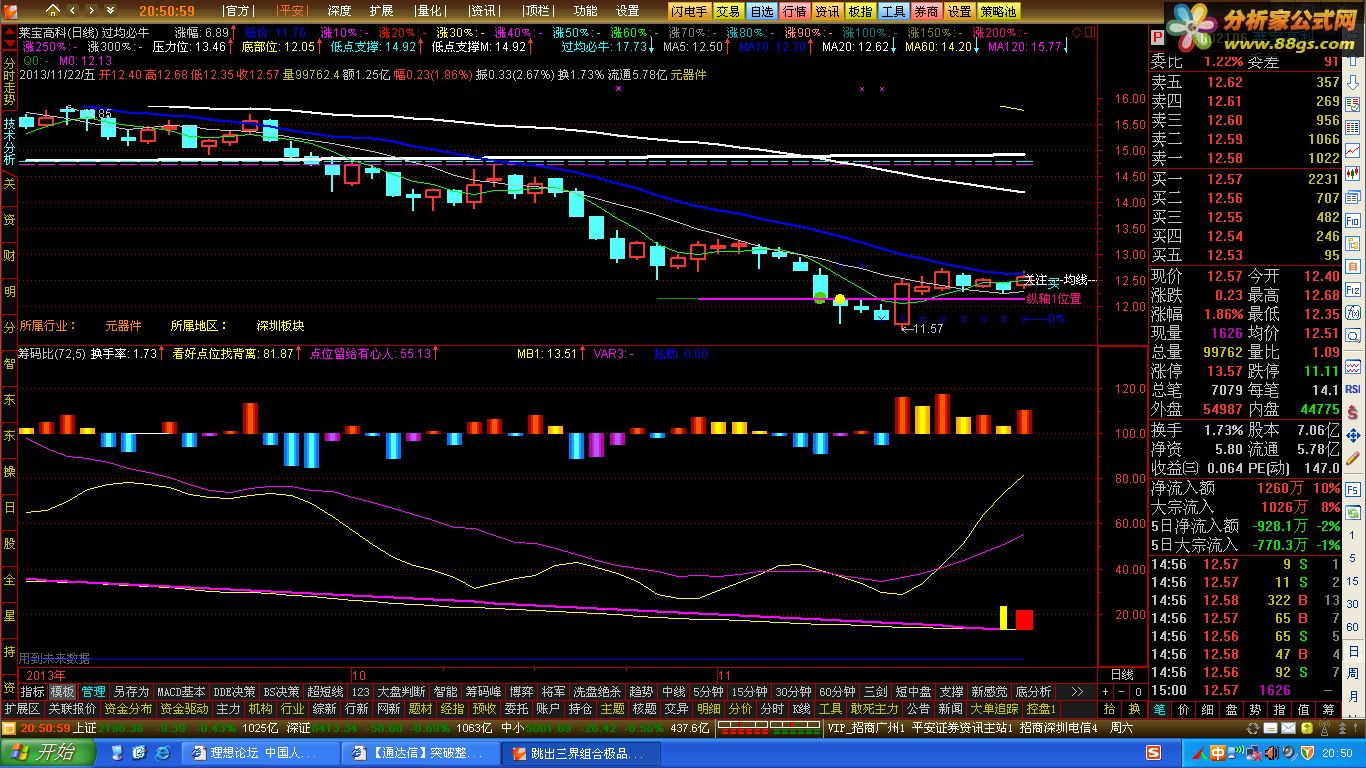Click the 扩展区 tab in the bottom row
This screenshot has height=768, width=1366.
click(x=22, y=708)
